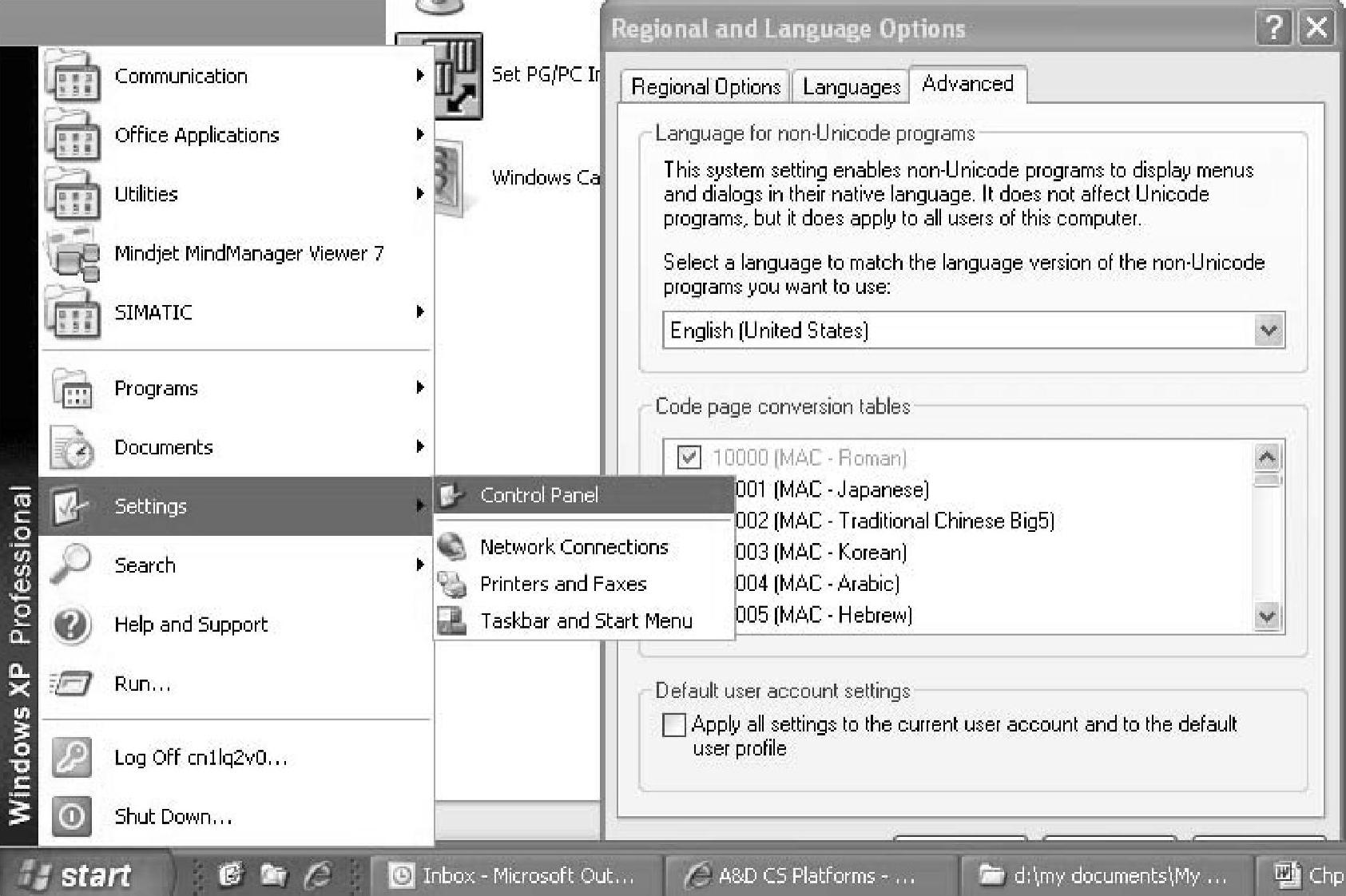Viewport: 1346px width, 896px height.
Task: Click Log Off cn1lq2v0... label
Action: [201, 757]
